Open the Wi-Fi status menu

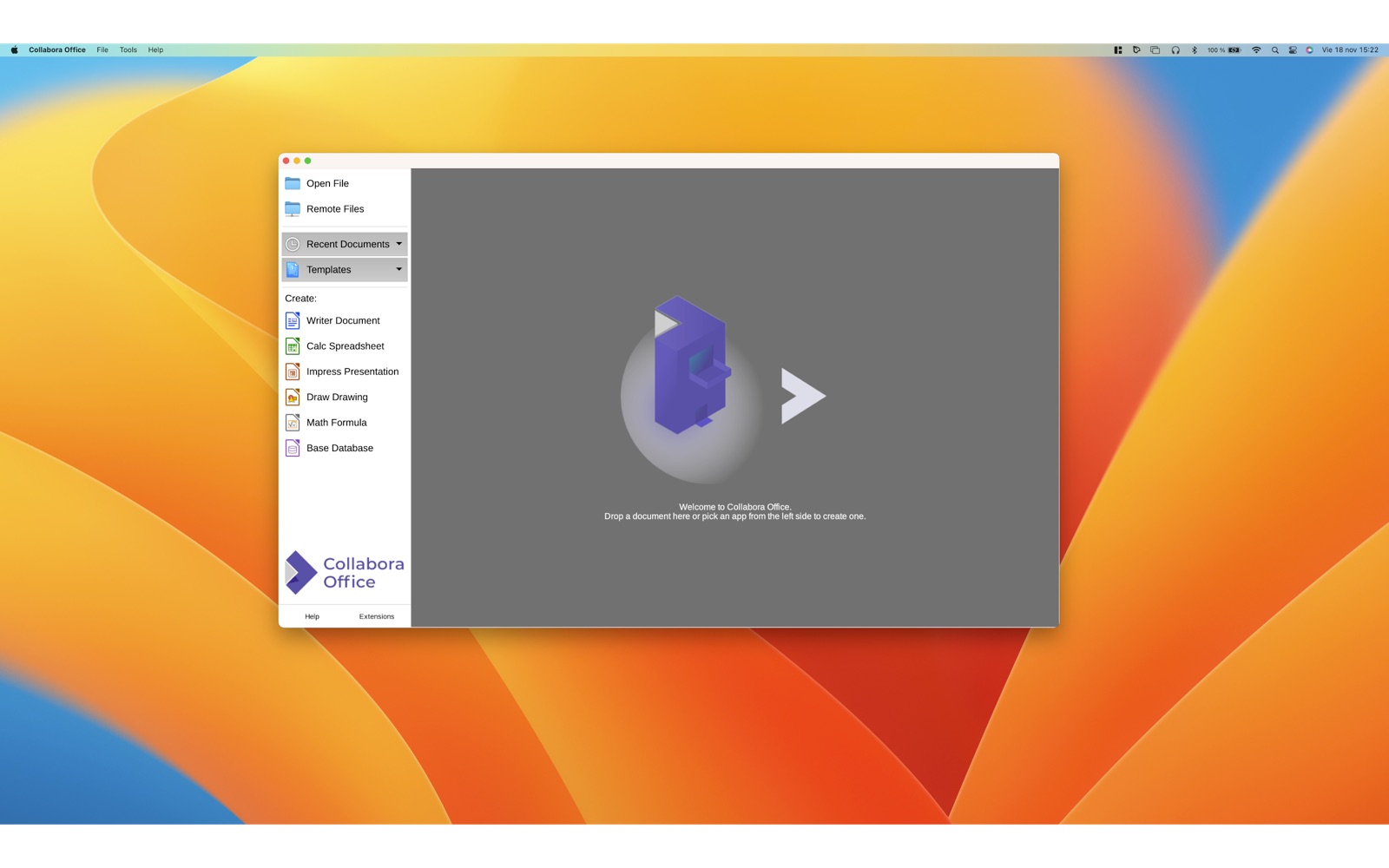(1256, 50)
